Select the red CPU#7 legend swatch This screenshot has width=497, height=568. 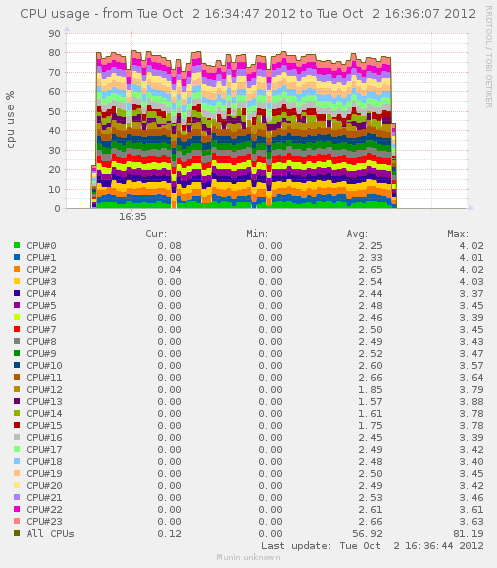pos(17,329)
